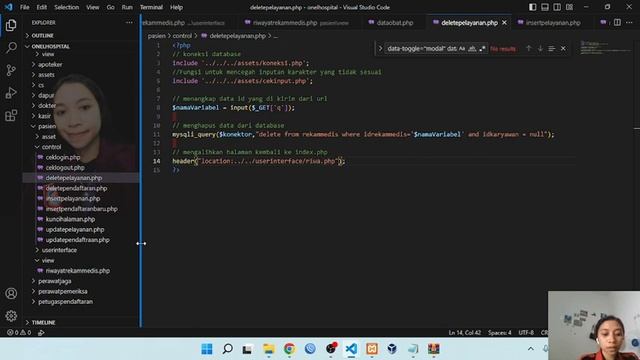Screen dimensions: 640x360
Task: Open the Extensions view
Action: coord(11,116)
